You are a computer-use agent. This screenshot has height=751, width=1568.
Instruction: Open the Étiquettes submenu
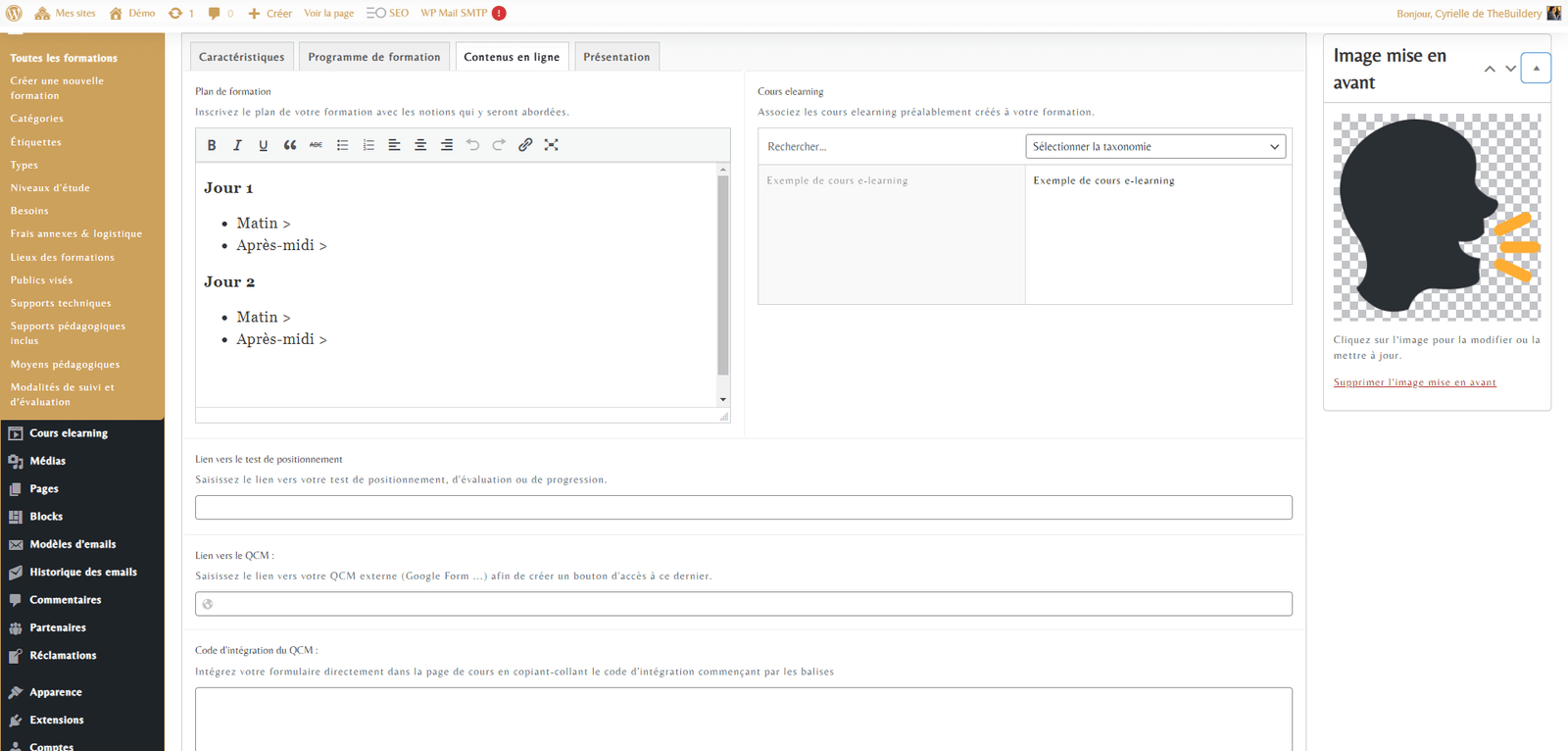click(x=36, y=142)
